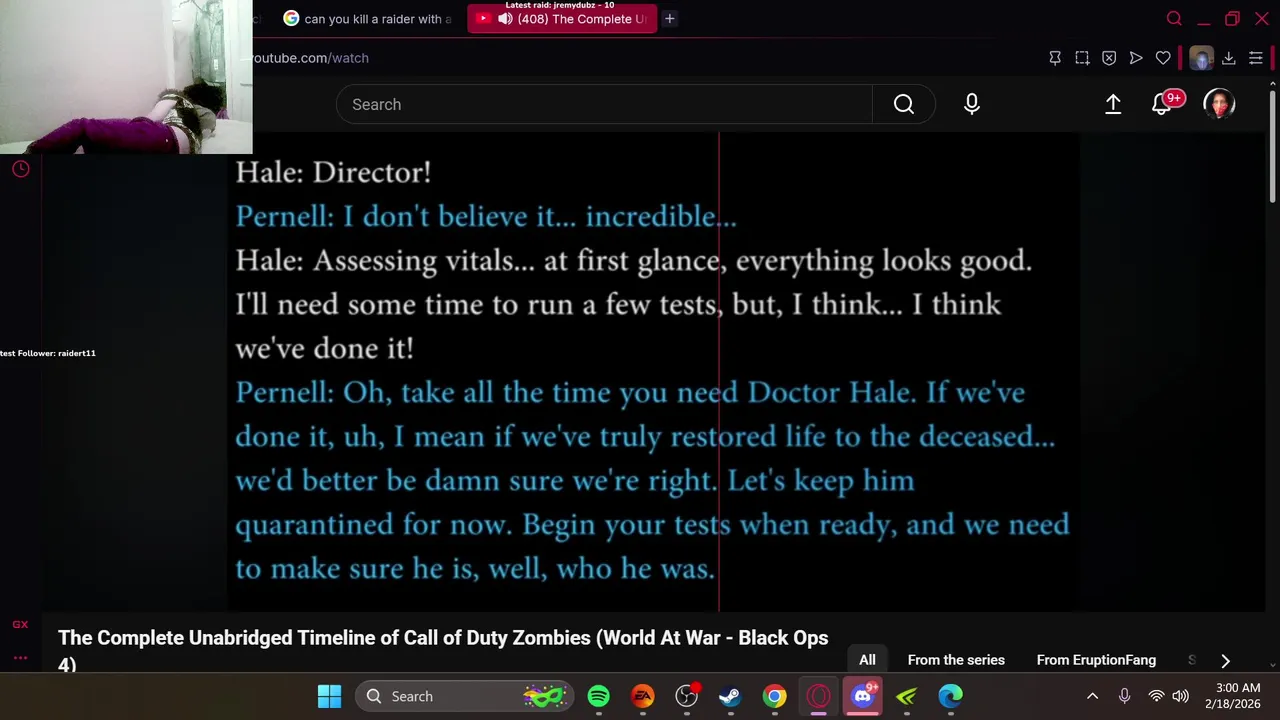The width and height of the screenshot is (1280, 720).
Task: Open the EA app from the taskbar
Action: click(643, 696)
